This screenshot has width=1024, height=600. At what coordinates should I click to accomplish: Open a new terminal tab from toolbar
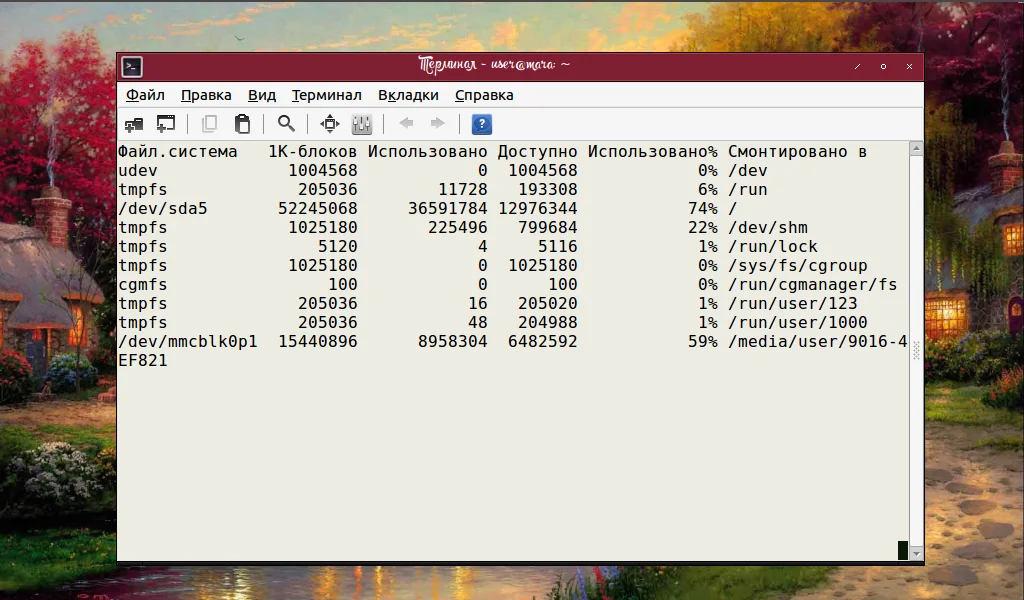point(133,124)
